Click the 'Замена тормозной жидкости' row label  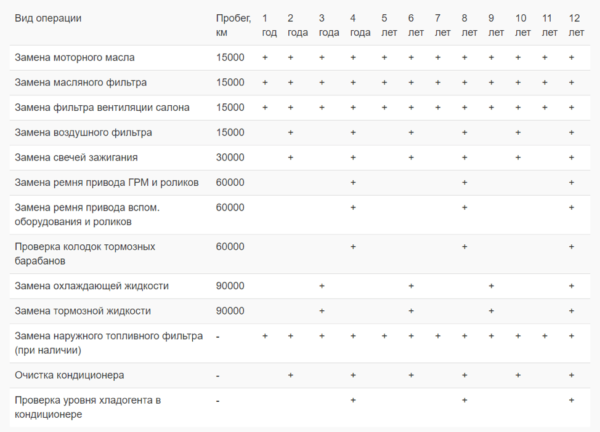tap(83, 311)
